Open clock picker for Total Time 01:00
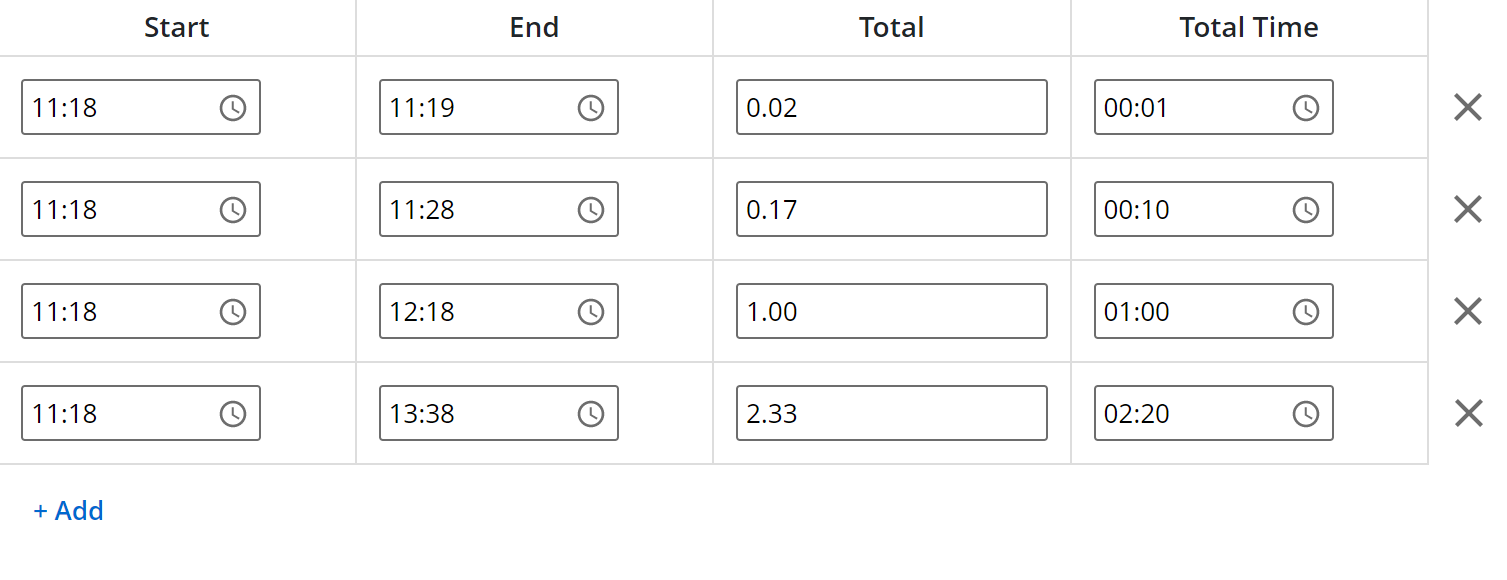 coord(1306,312)
